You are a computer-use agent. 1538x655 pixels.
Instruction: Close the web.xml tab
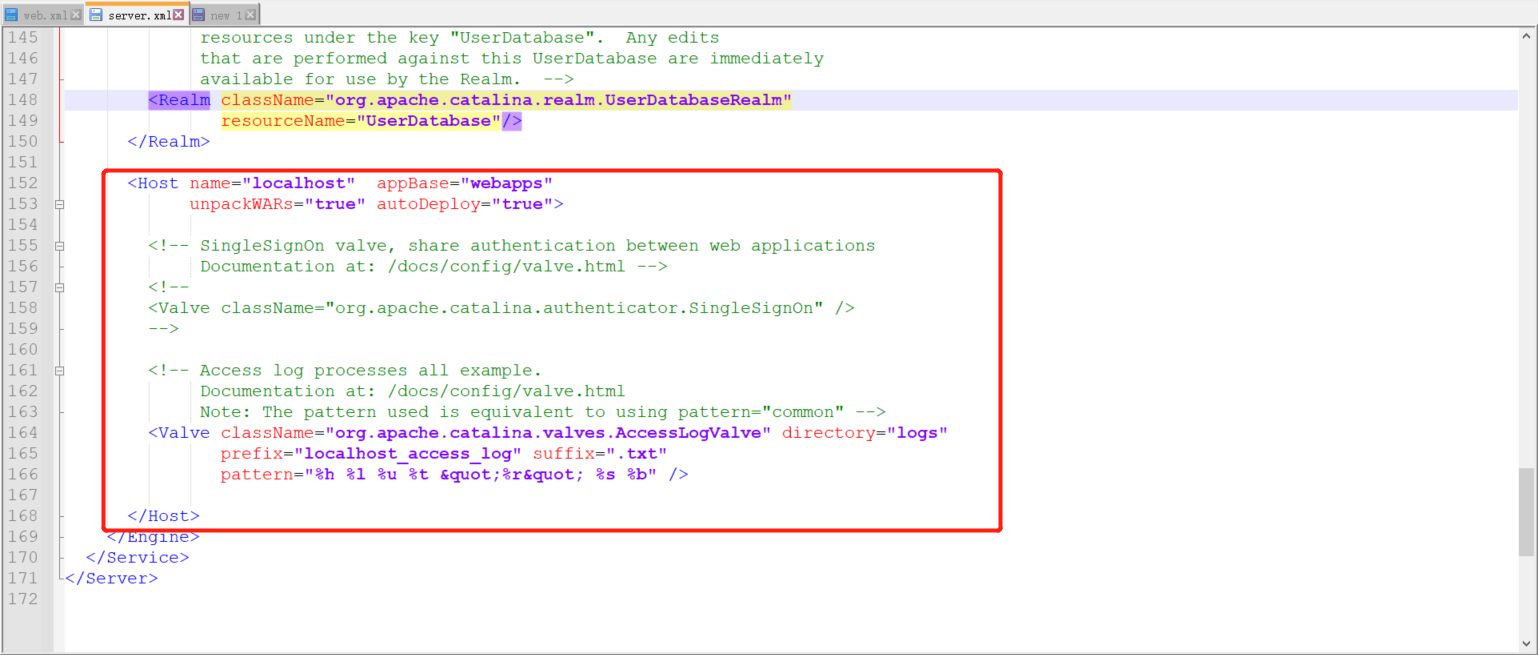pos(75,16)
